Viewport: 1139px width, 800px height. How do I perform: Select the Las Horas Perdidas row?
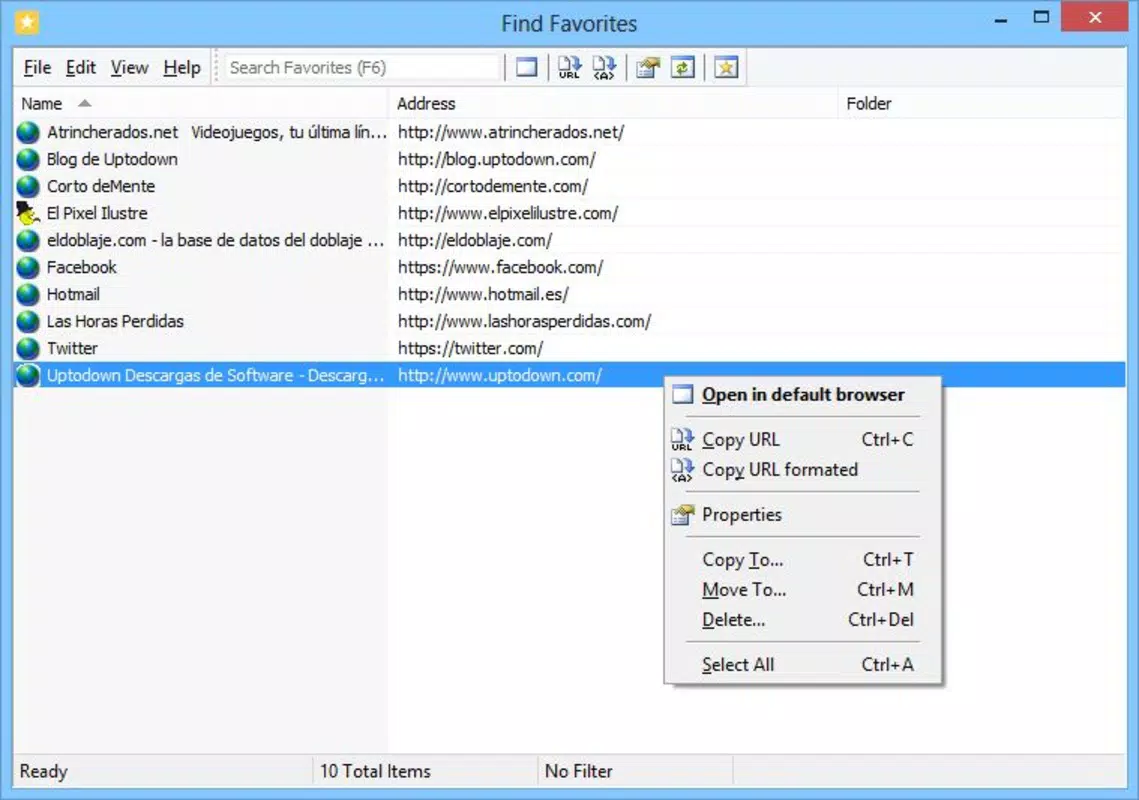[570, 321]
